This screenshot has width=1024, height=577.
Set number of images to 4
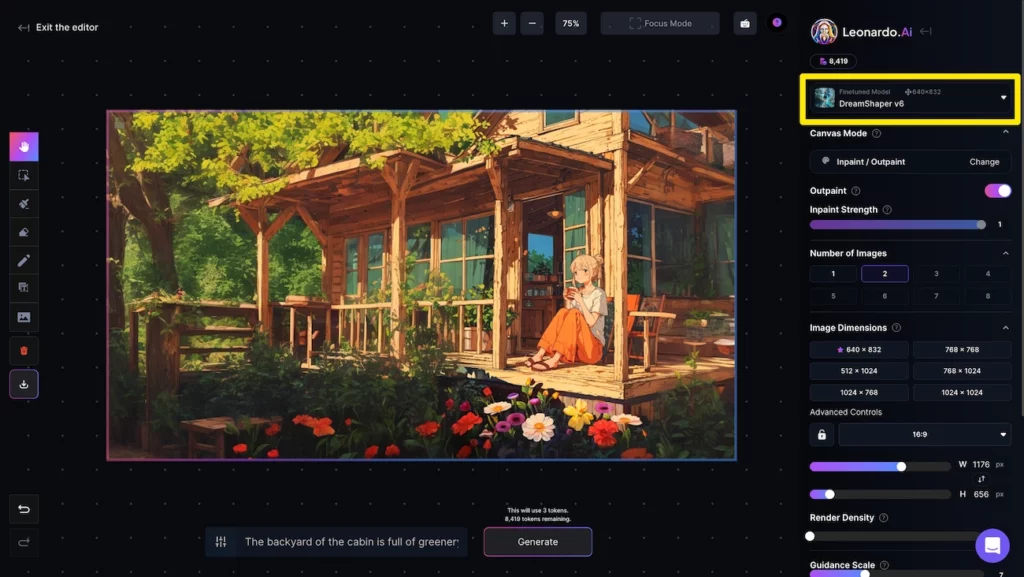(988, 274)
